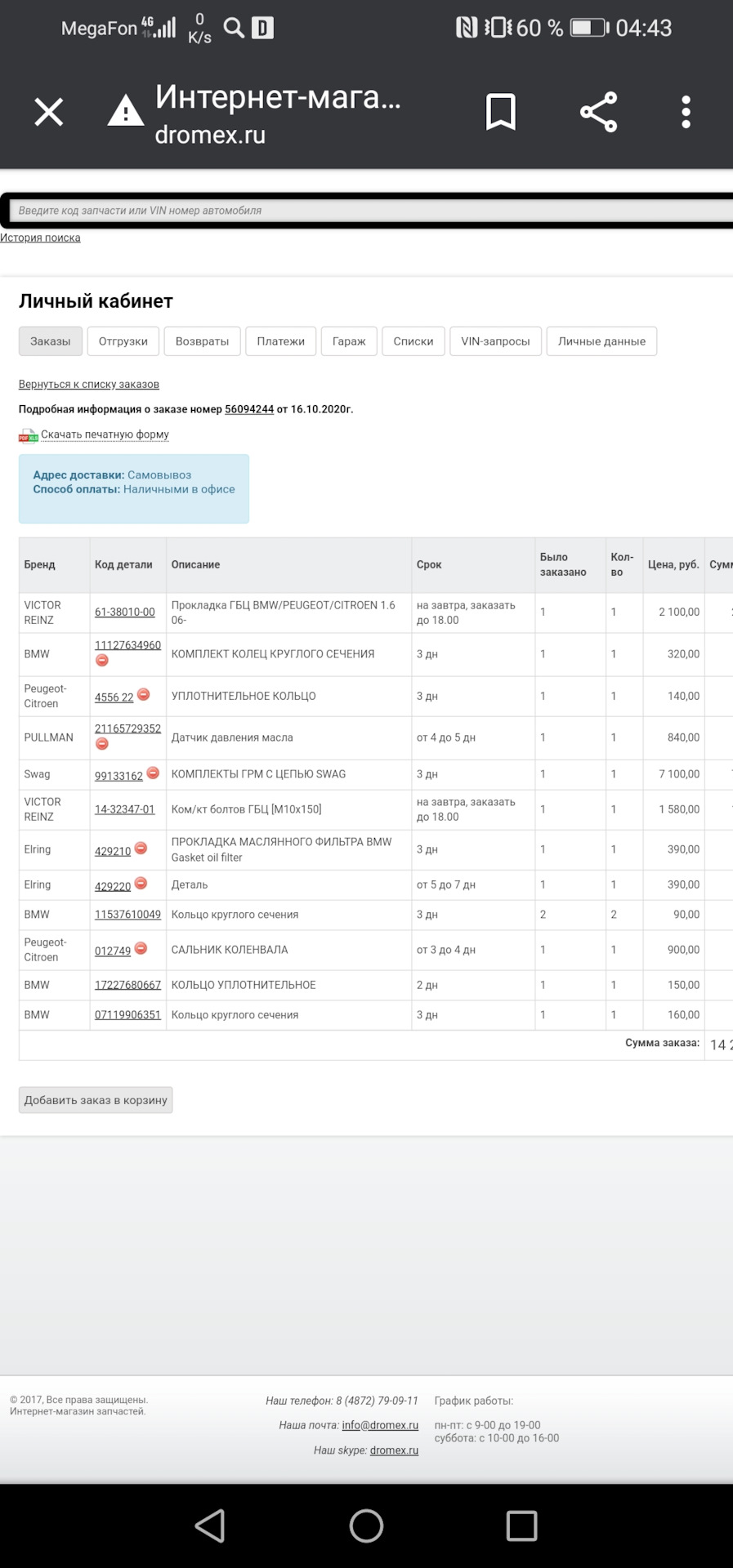Screen dimensions: 733x1568
Task: Tap the site security warning triangle
Action: [x=126, y=111]
